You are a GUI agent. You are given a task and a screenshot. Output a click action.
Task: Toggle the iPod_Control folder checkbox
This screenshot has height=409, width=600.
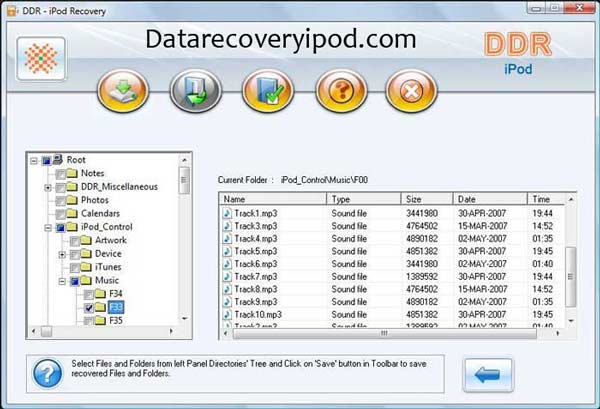click(60, 228)
